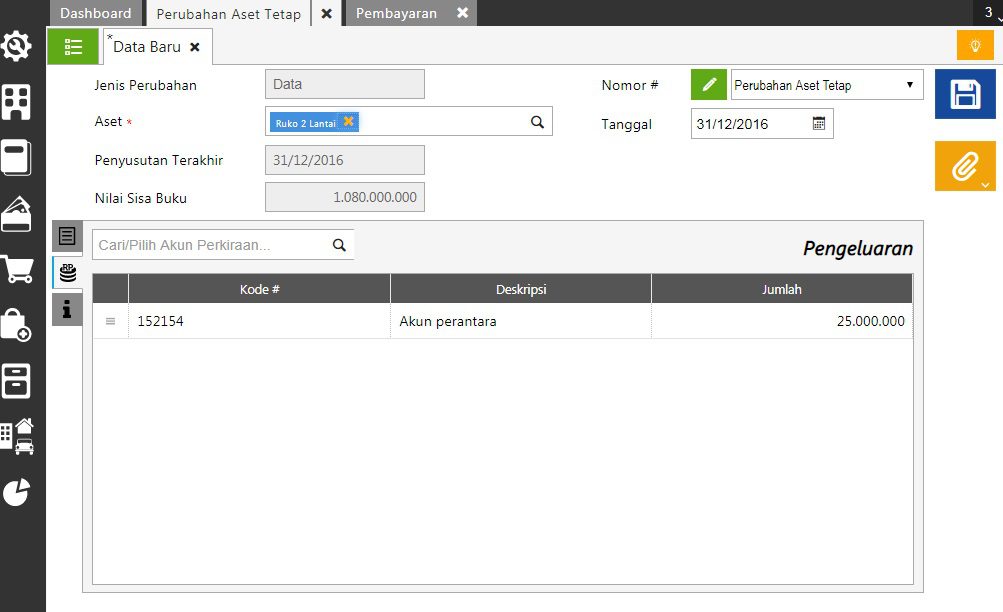The height and width of the screenshot is (612, 1003).
Task: Expand the Perubahan Aset Tetap dropdown
Action: [x=909, y=85]
